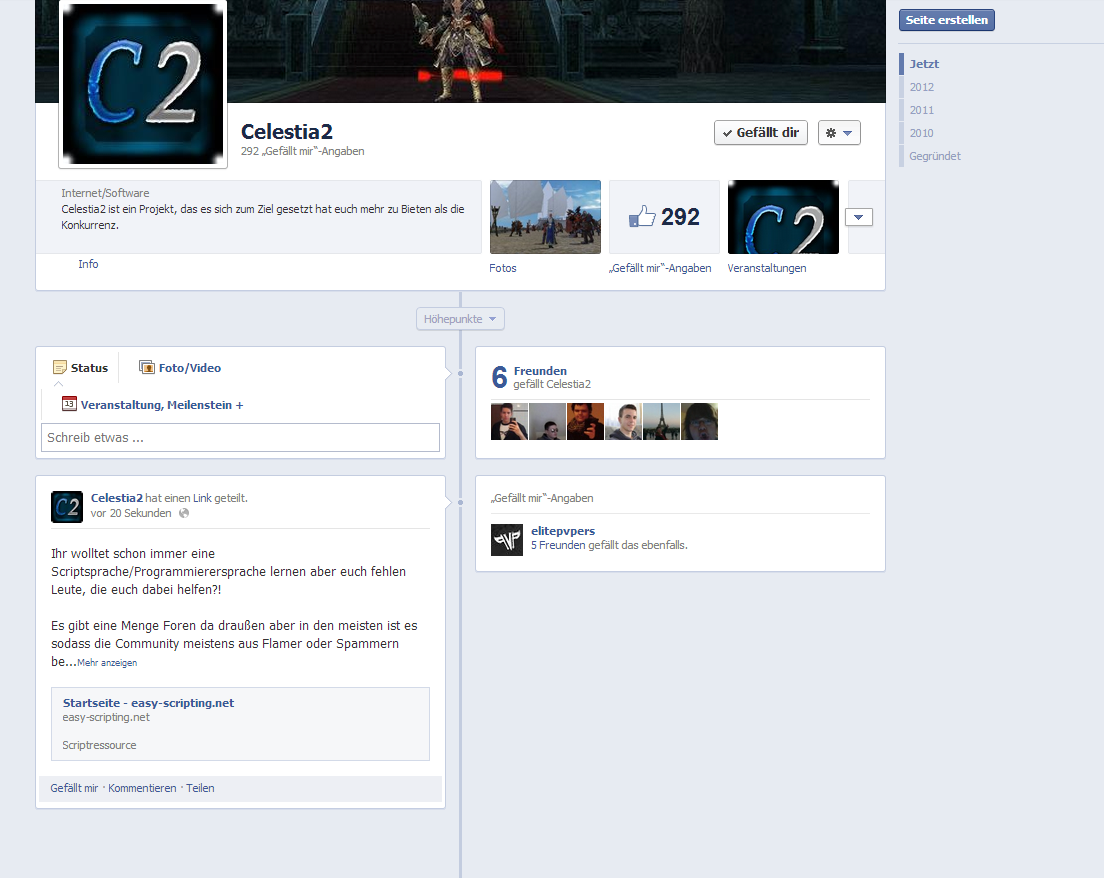The image size is (1104, 878).
Task: Open the 292 likes box
Action: pyautogui.click(x=665, y=217)
